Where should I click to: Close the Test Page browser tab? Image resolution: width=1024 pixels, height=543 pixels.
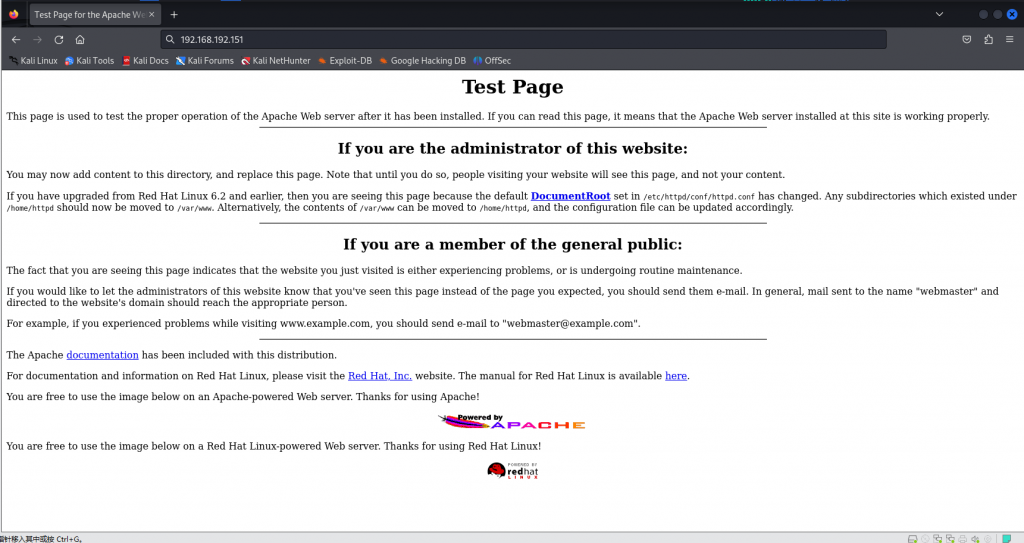point(152,14)
